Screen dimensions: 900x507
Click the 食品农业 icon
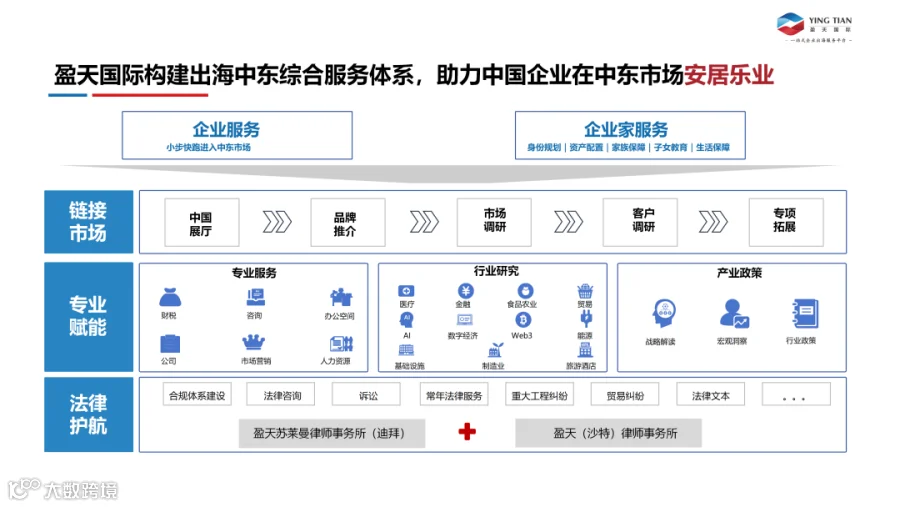pos(525,291)
